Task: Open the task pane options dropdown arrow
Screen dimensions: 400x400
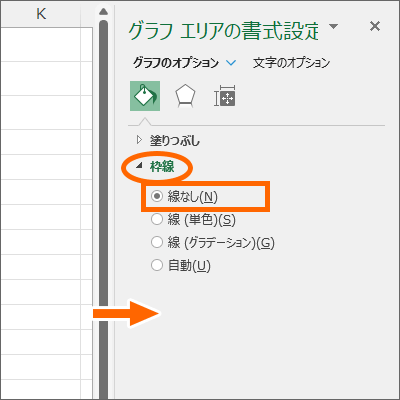Action: pyautogui.click(x=333, y=26)
